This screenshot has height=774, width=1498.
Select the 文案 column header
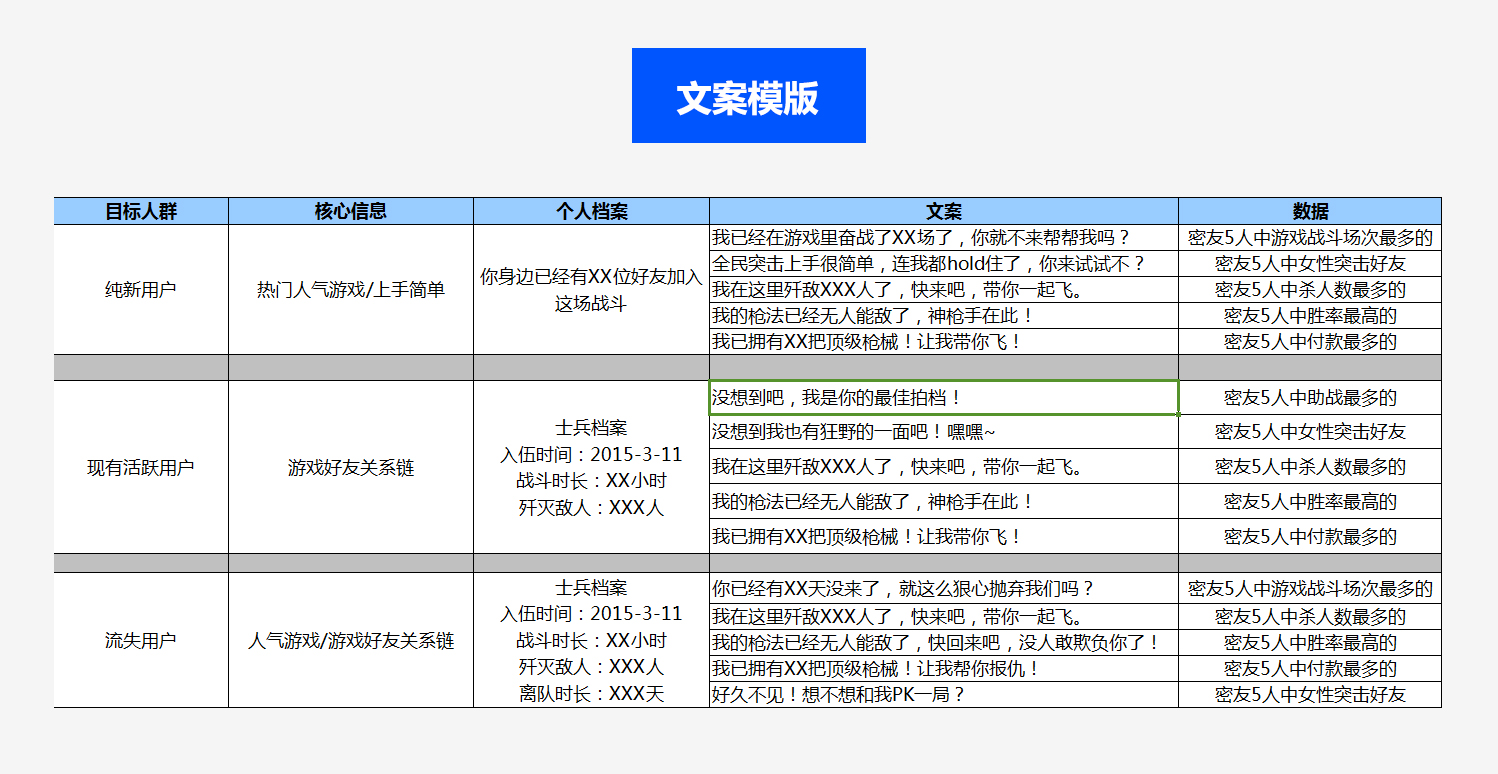point(943,211)
